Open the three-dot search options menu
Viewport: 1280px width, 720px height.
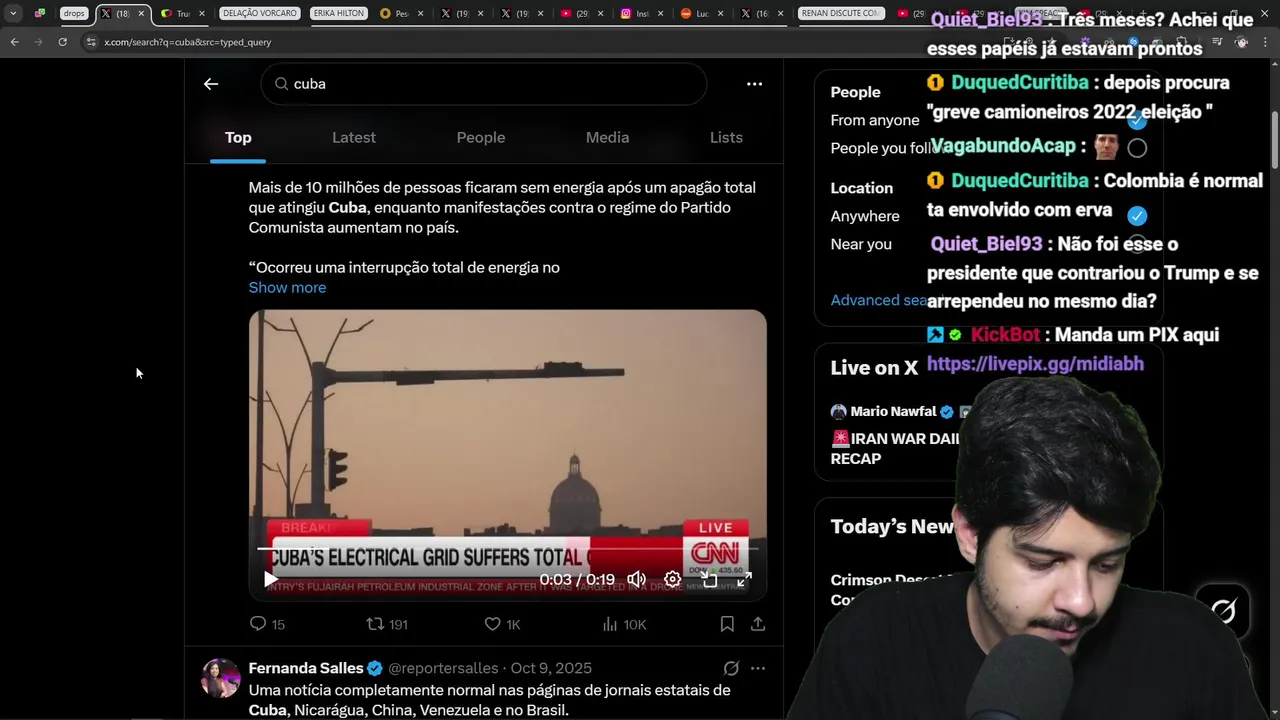(755, 84)
